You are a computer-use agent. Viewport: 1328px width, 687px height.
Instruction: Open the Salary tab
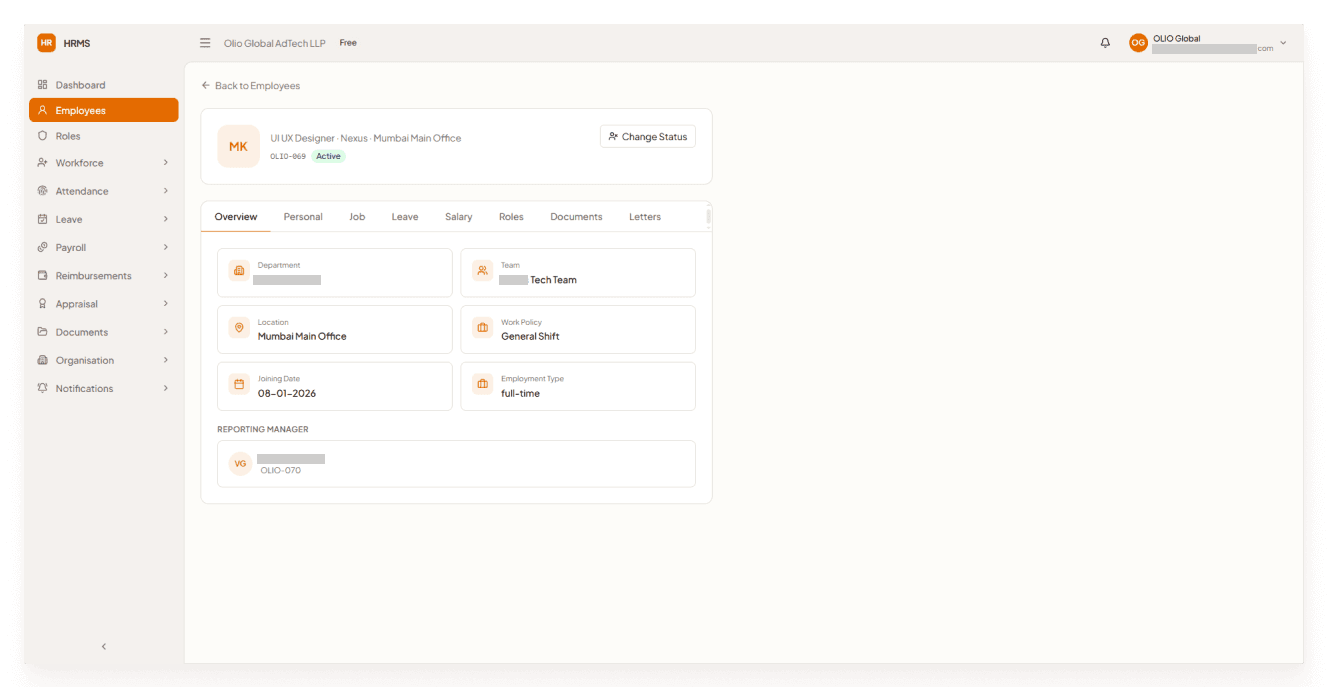point(459,217)
